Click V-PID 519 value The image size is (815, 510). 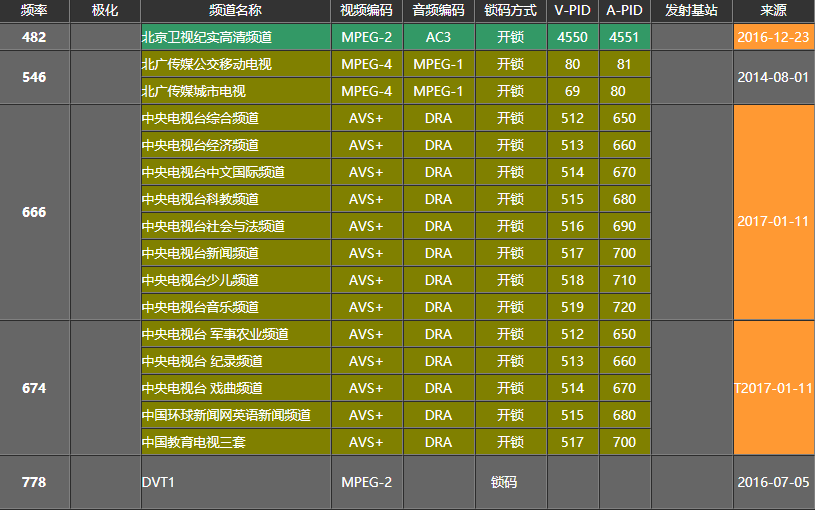[572, 307]
